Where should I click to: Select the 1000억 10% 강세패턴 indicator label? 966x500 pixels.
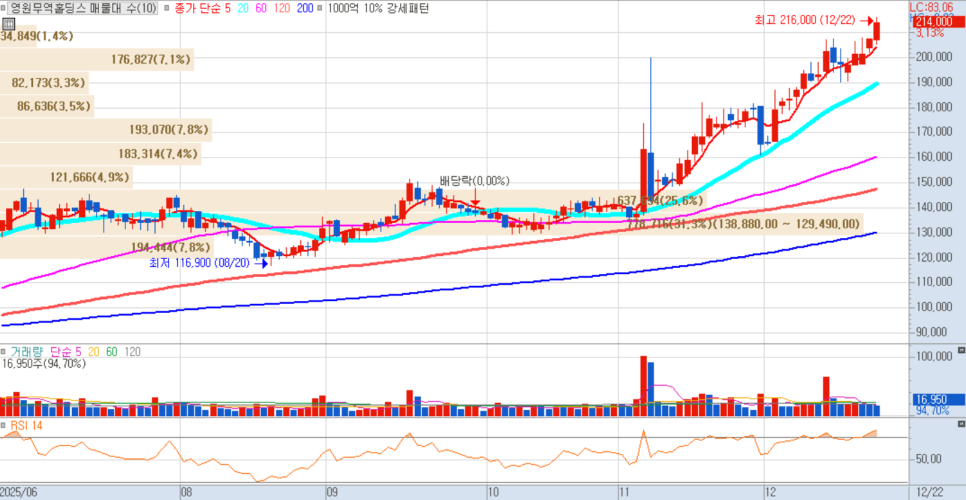pyautogui.click(x=378, y=9)
